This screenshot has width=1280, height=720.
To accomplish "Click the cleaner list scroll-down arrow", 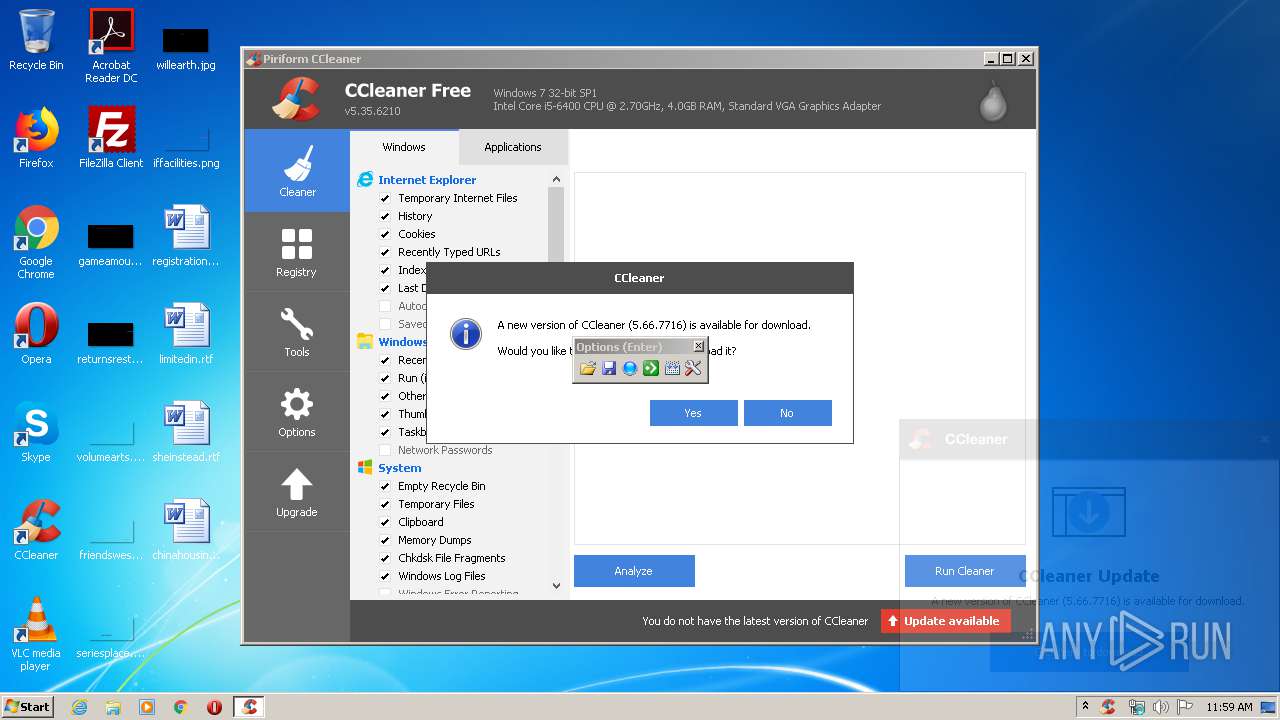I will click(x=556, y=586).
